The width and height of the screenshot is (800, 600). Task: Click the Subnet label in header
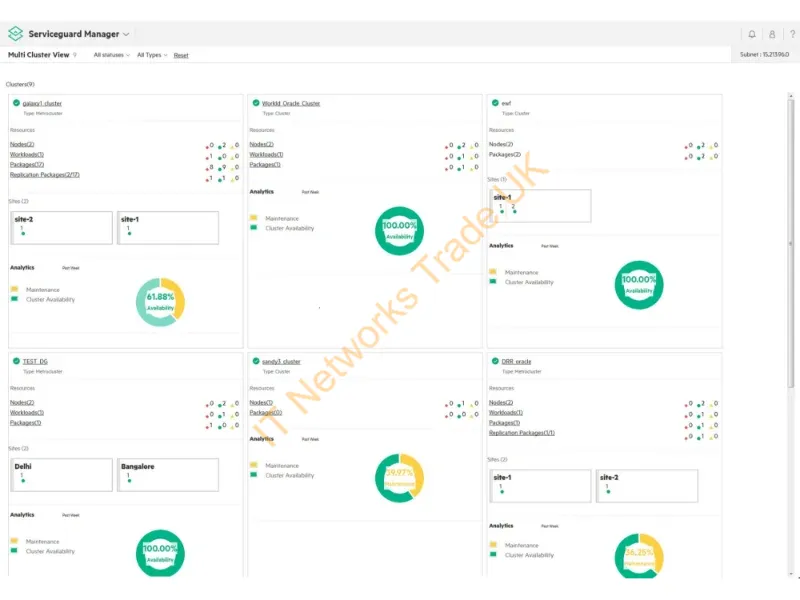coord(764,55)
